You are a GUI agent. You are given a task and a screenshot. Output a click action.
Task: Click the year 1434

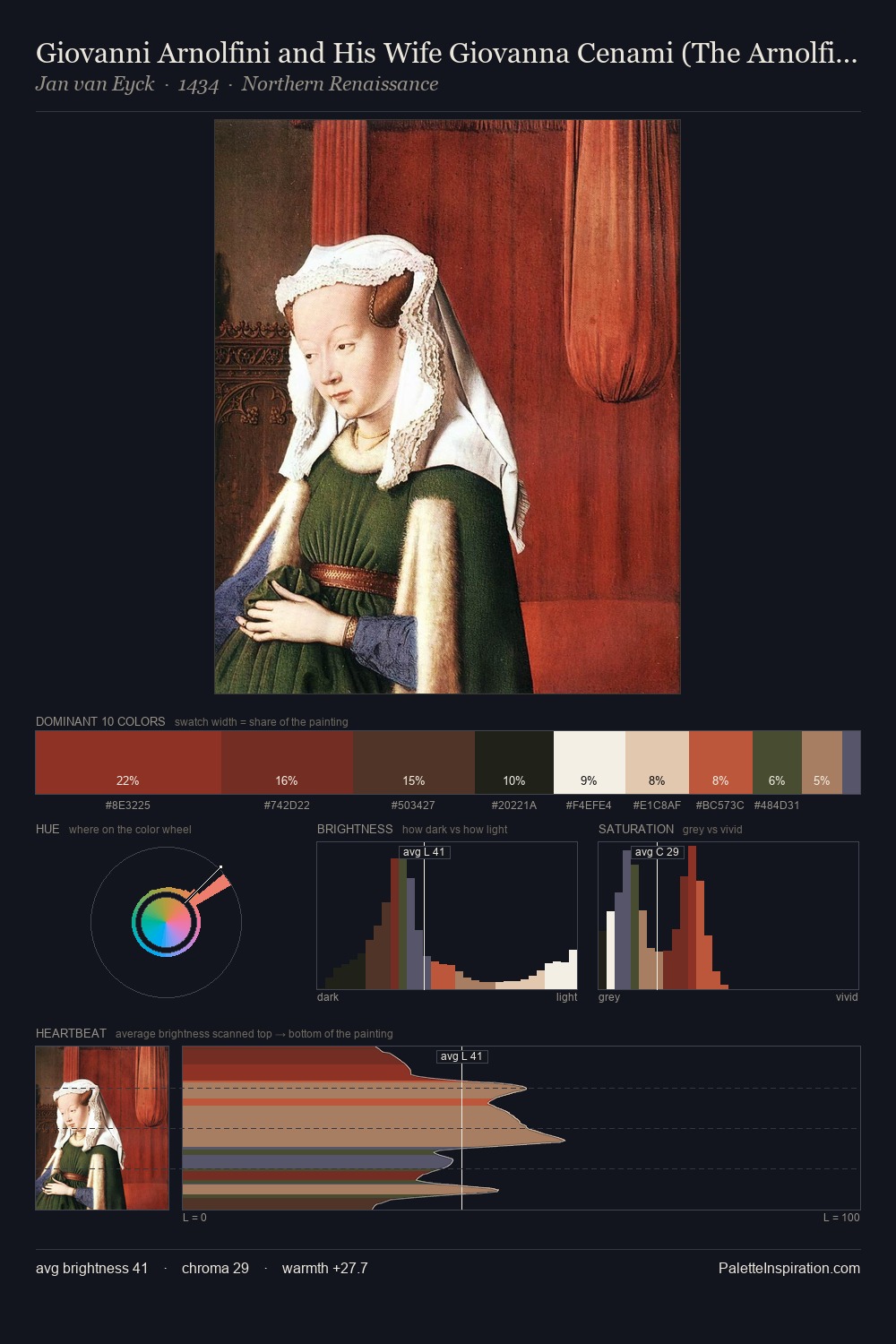pyautogui.click(x=198, y=84)
